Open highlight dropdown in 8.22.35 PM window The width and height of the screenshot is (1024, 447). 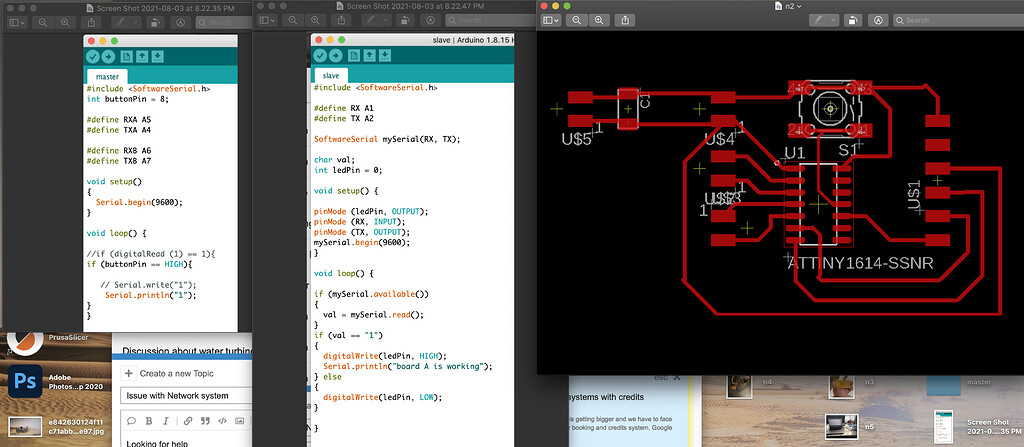point(136,22)
